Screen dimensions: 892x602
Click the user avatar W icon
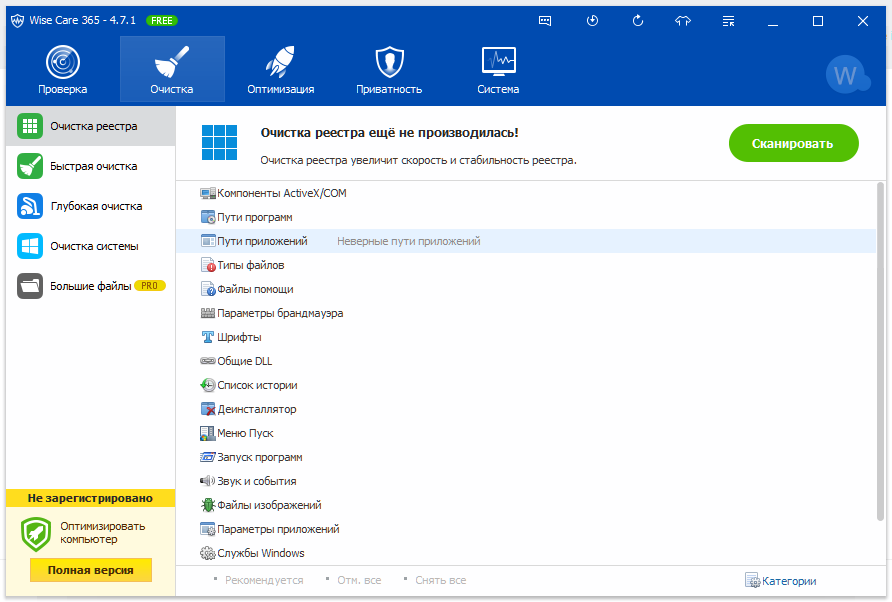[x=847, y=75]
